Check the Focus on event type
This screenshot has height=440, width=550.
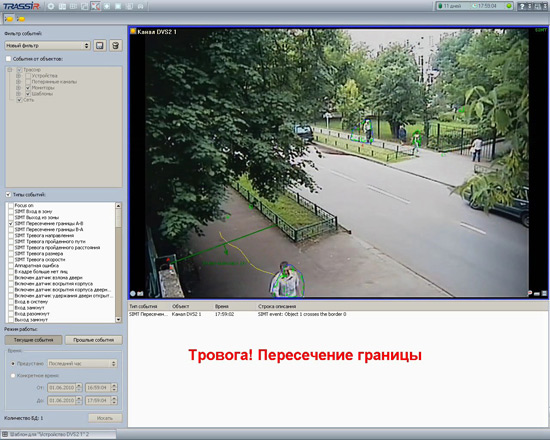(x=11, y=205)
